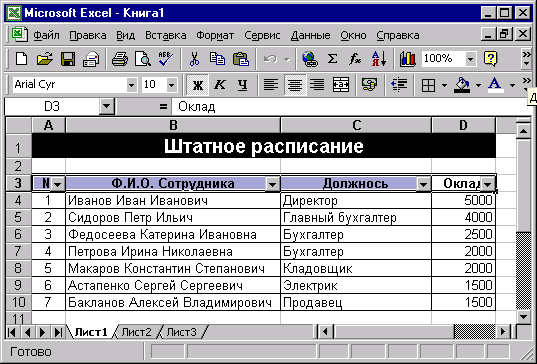Open the Name Box D3 dropdown
The image size is (537, 364).
pyautogui.click(x=107, y=106)
